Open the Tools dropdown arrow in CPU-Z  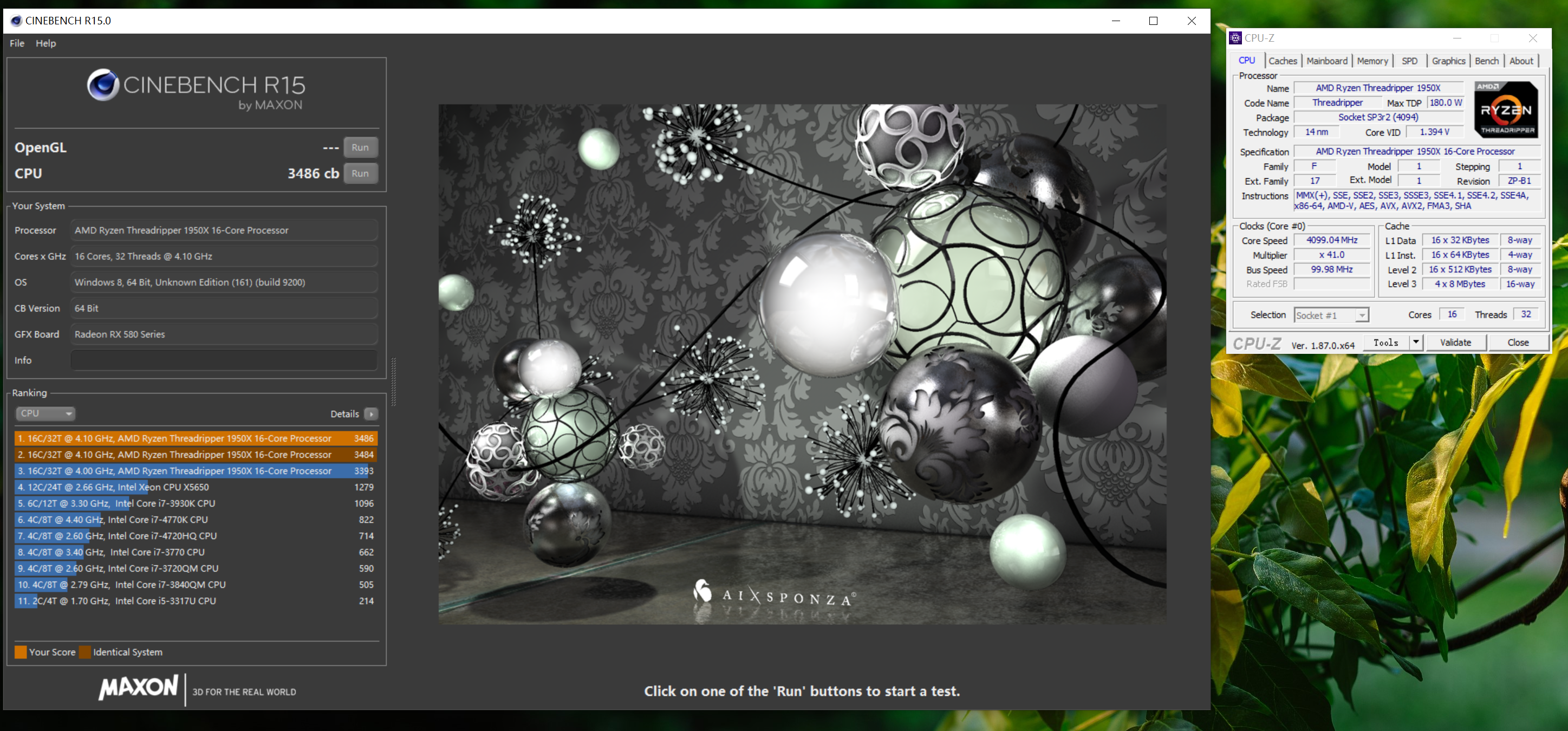(x=1416, y=342)
